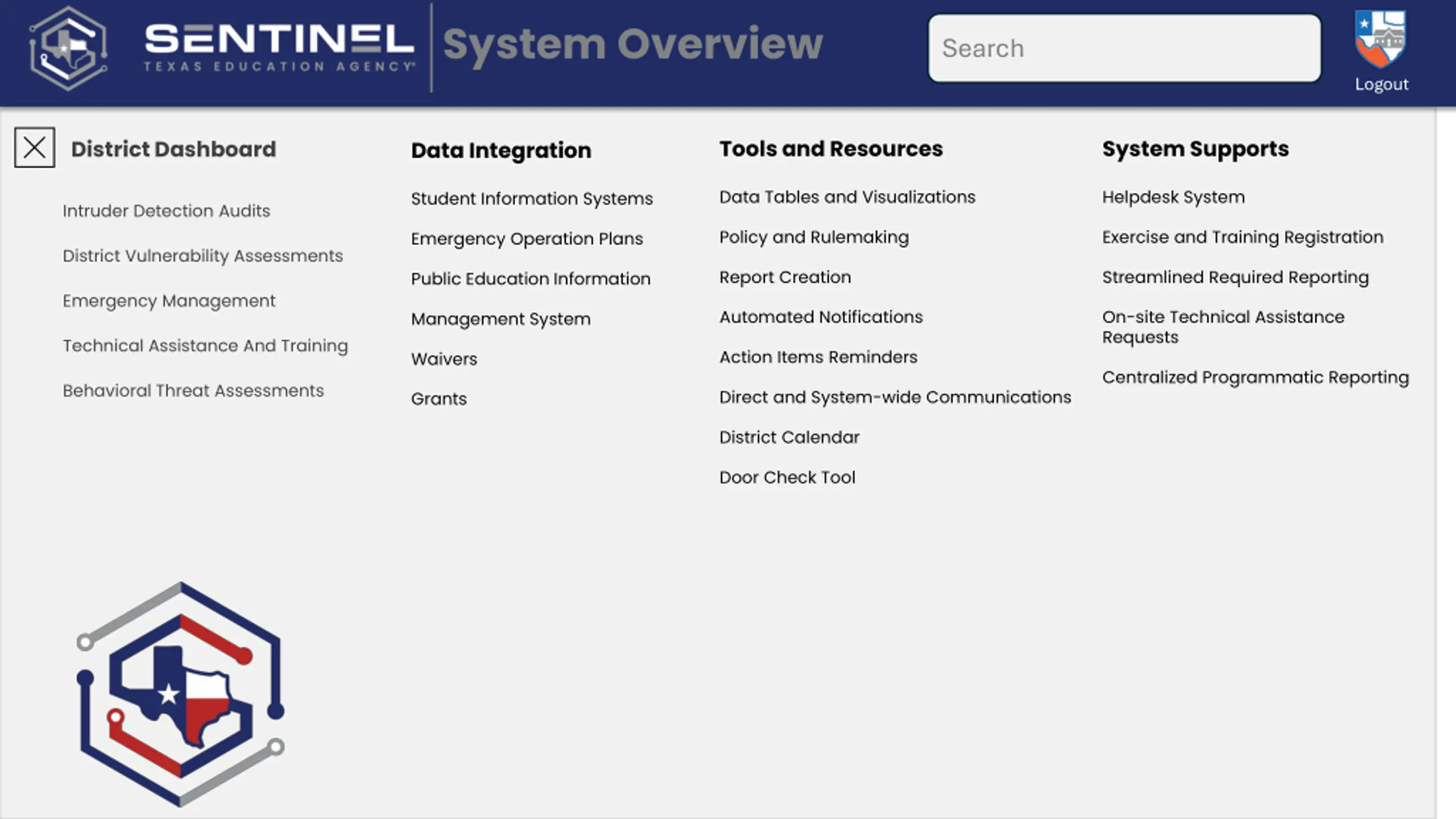The image size is (1456, 819).
Task: Click the Texas shield Logout icon
Action: pyautogui.click(x=1380, y=39)
